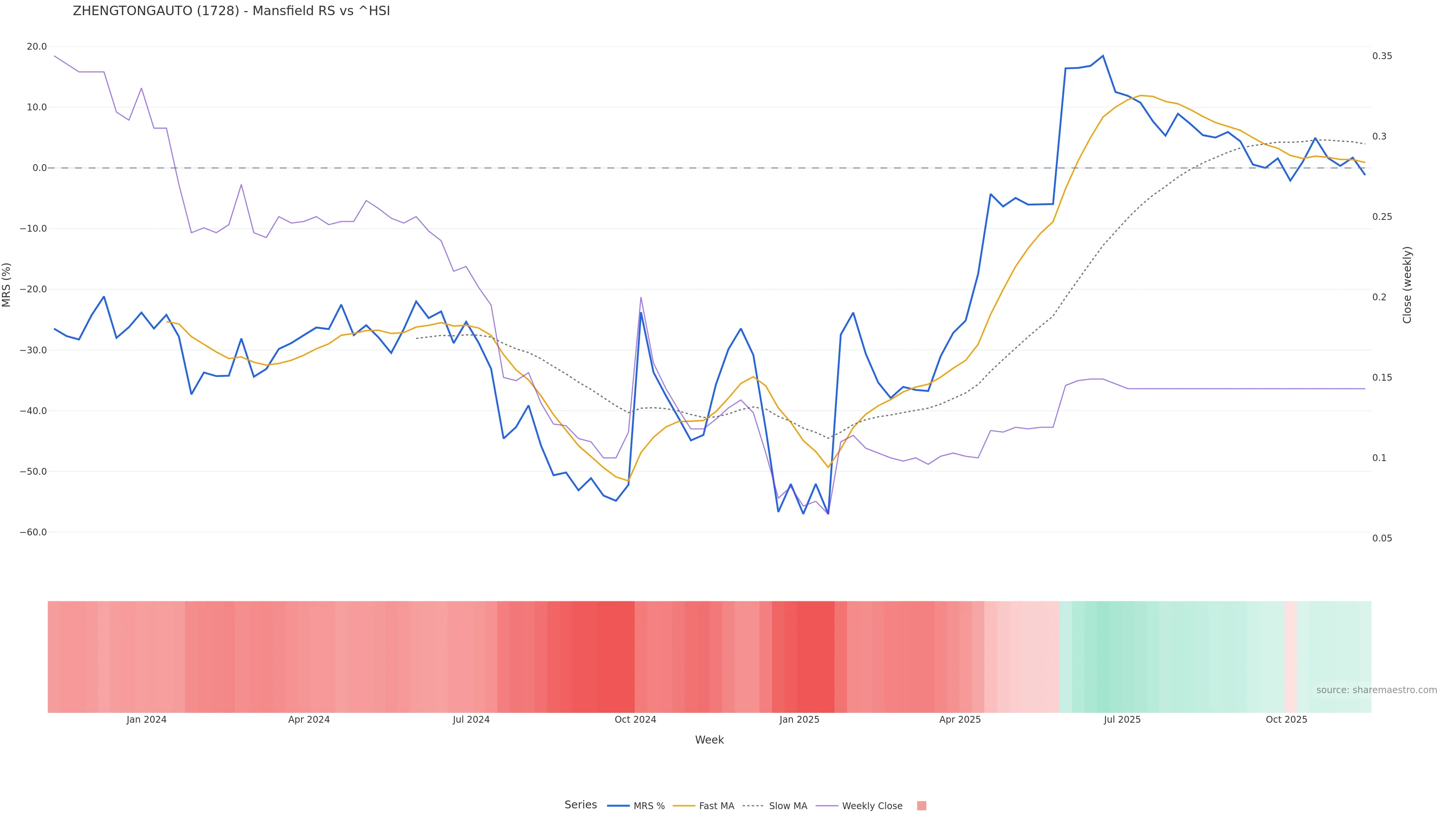Select the Jul 2025 x-axis tick

(1122, 720)
